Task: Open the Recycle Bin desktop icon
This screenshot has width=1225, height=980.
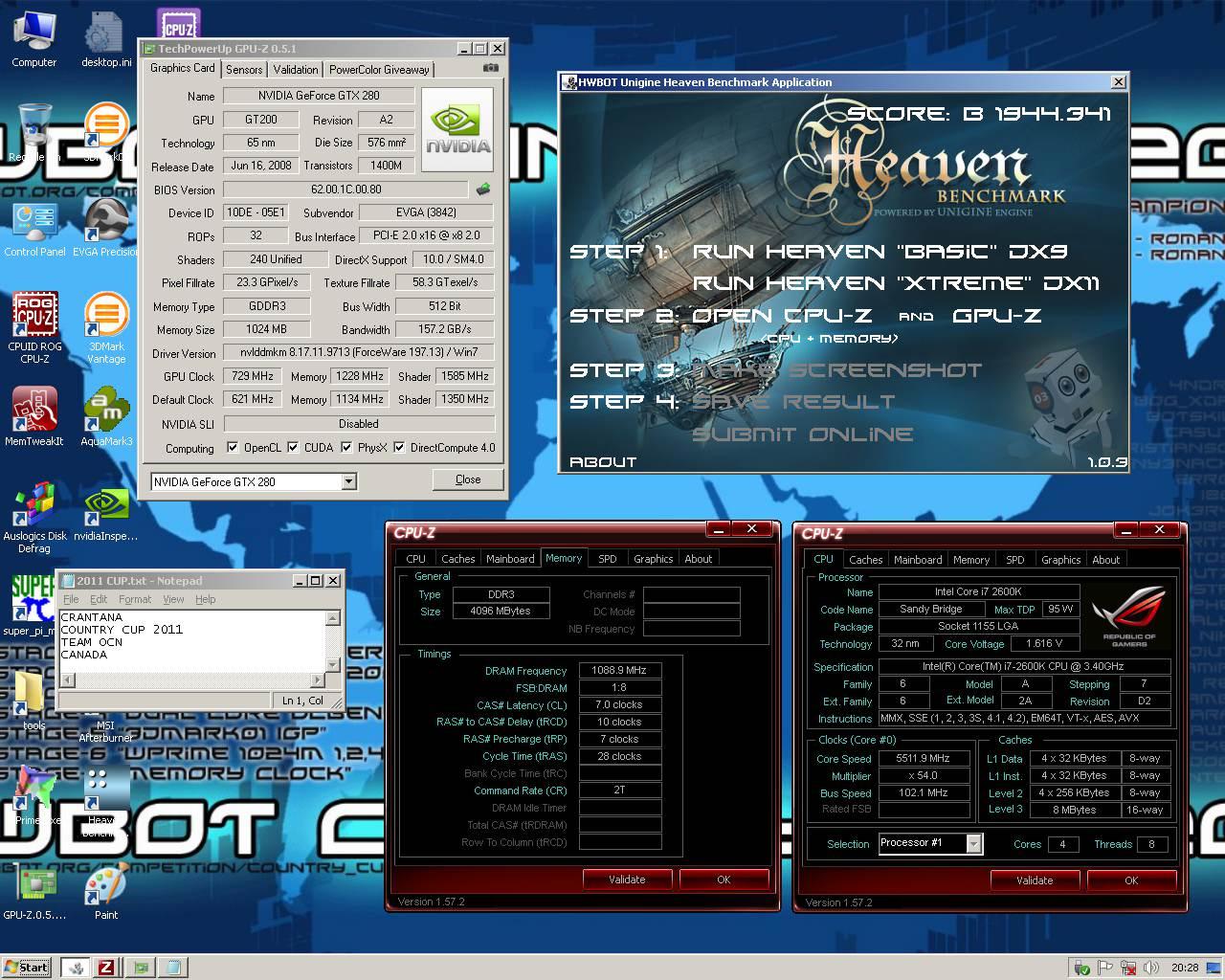Action: tap(34, 132)
